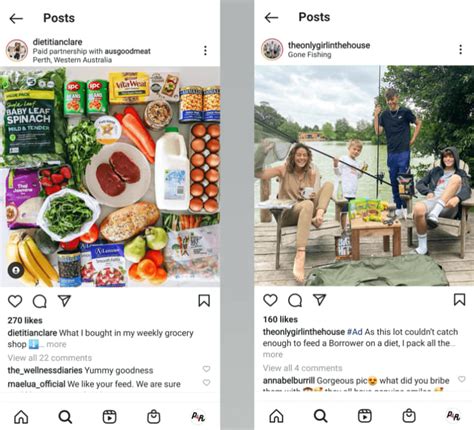
Task: Expand caption with 'more' on grocery post
Action: [56, 344]
